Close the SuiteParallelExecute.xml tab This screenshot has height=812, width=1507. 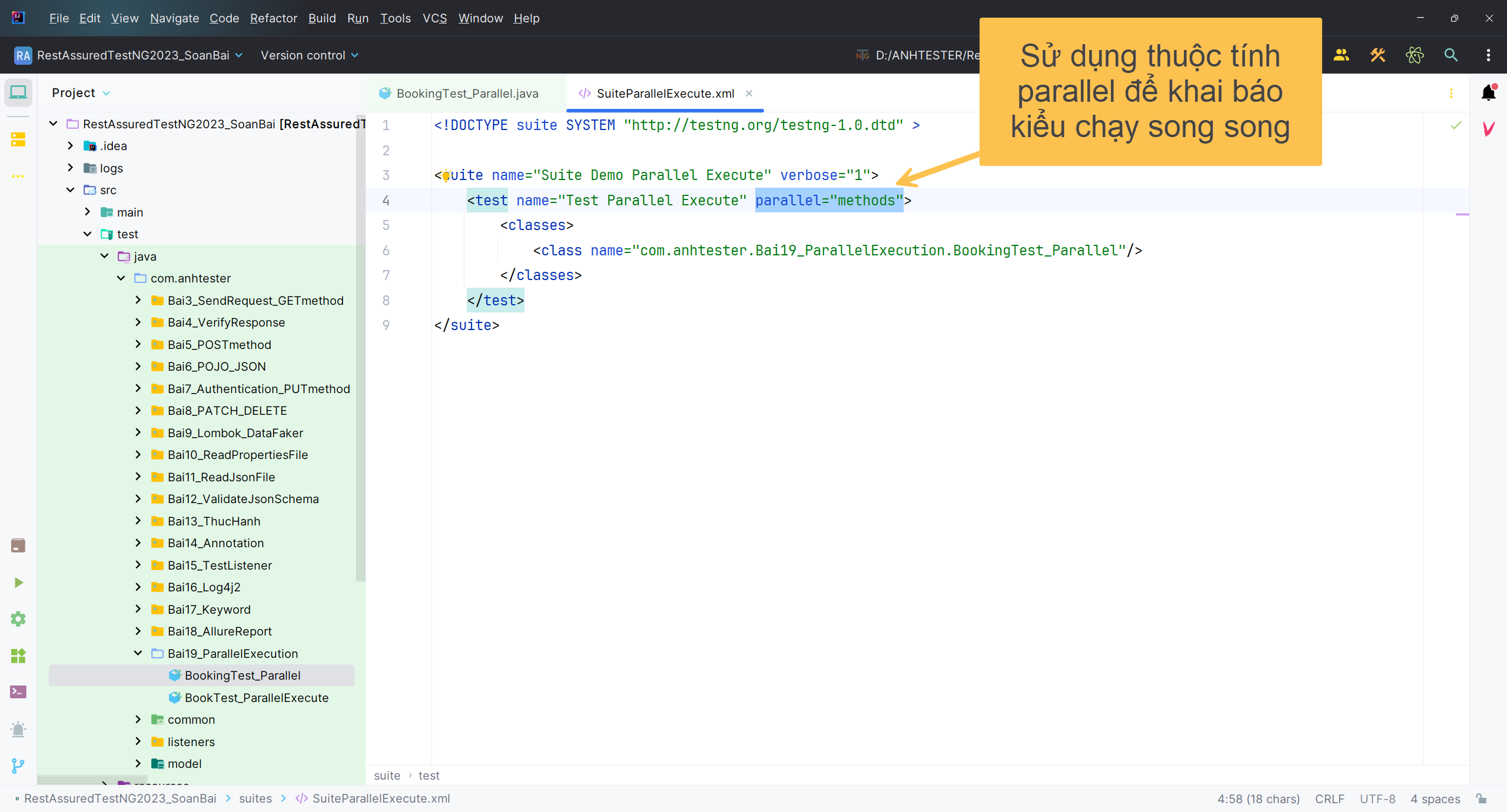click(749, 94)
